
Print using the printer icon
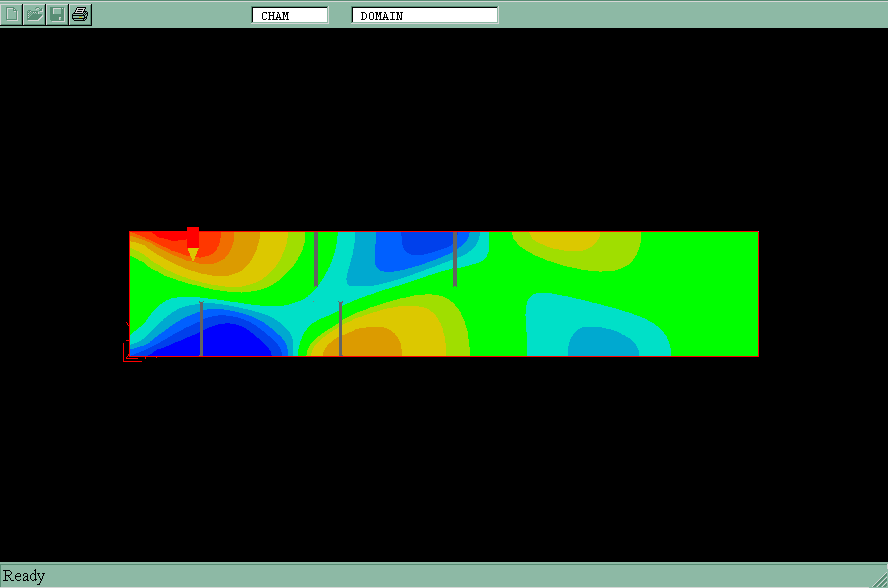pyautogui.click(x=80, y=14)
